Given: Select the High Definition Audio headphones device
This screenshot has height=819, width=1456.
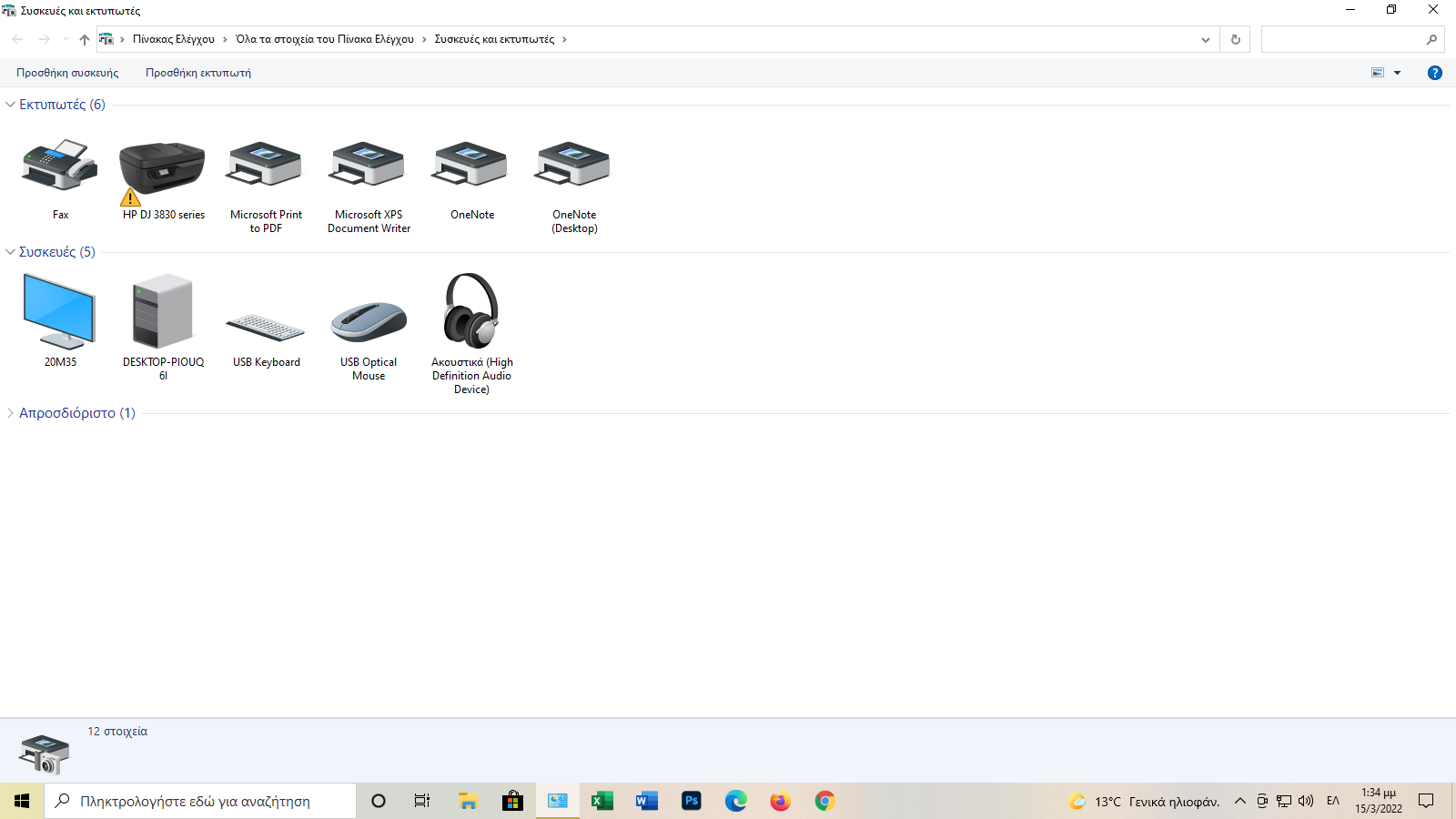Looking at the screenshot, I should tap(471, 310).
